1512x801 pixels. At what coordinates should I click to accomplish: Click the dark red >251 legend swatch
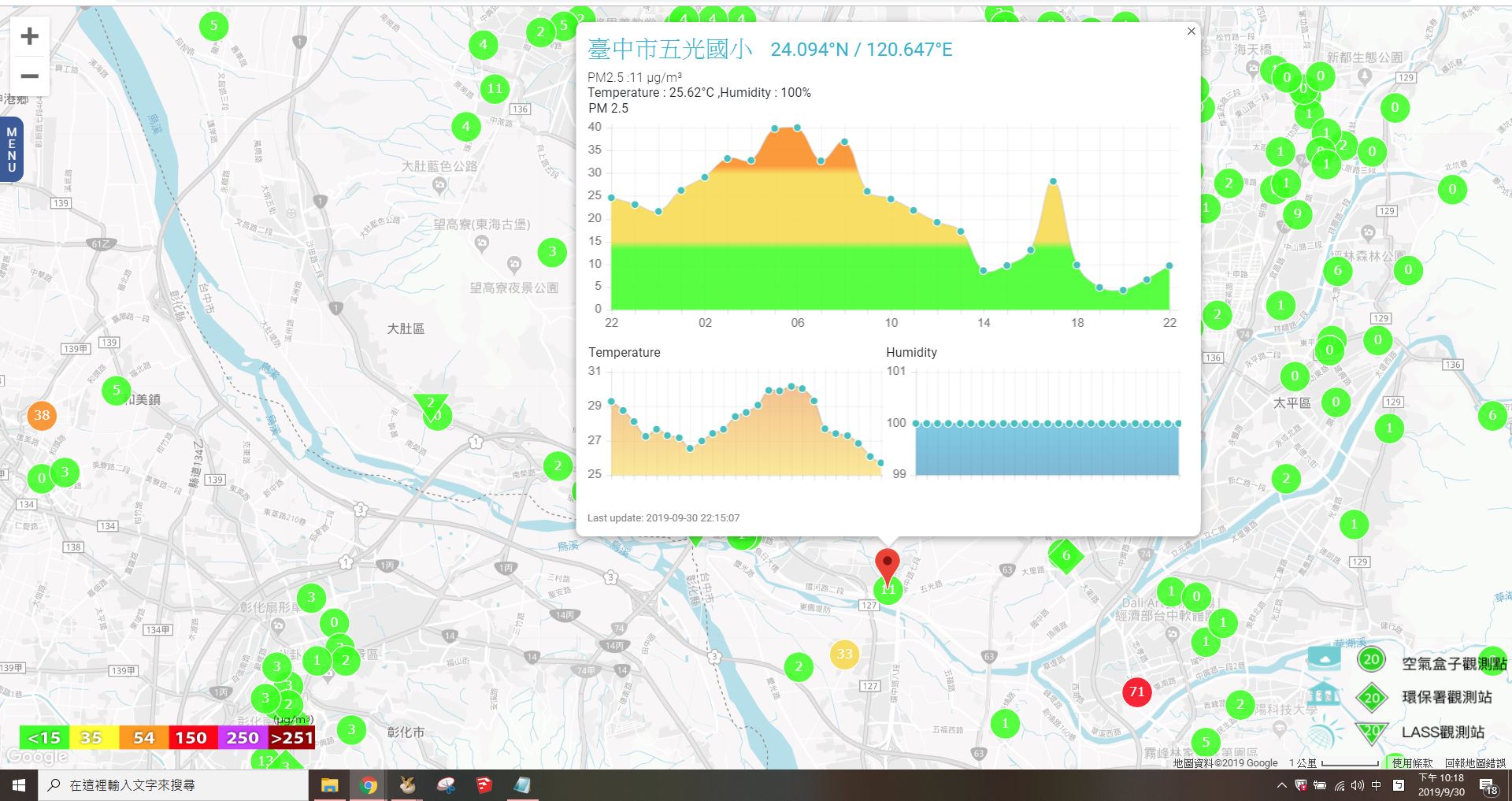coord(291,737)
